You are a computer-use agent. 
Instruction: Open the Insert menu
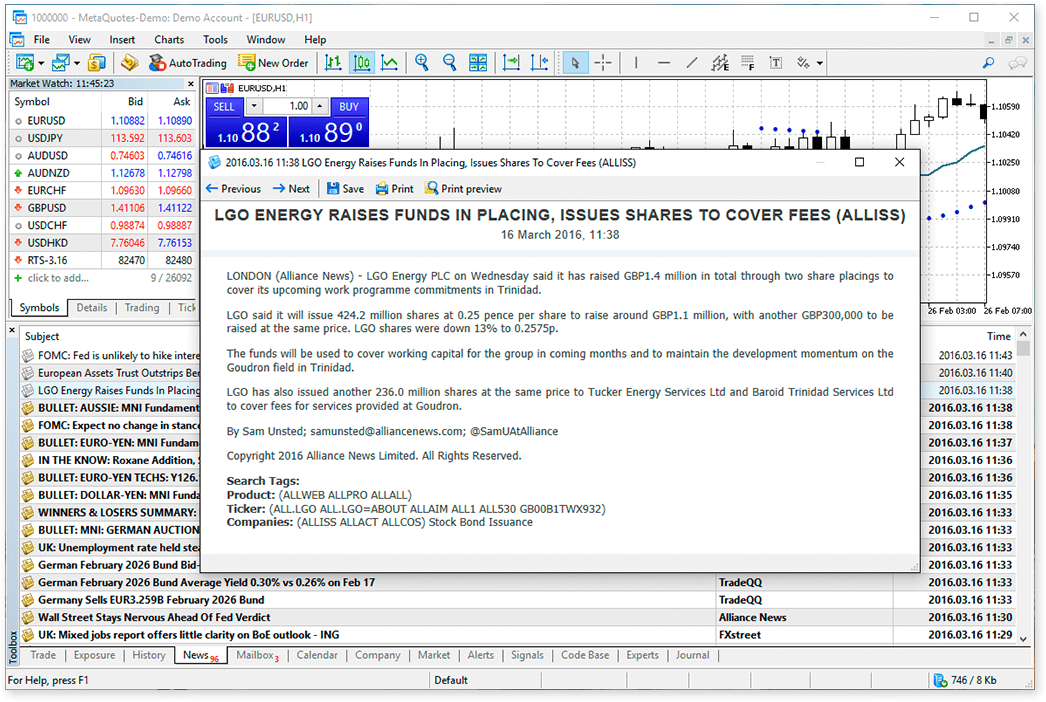[122, 39]
